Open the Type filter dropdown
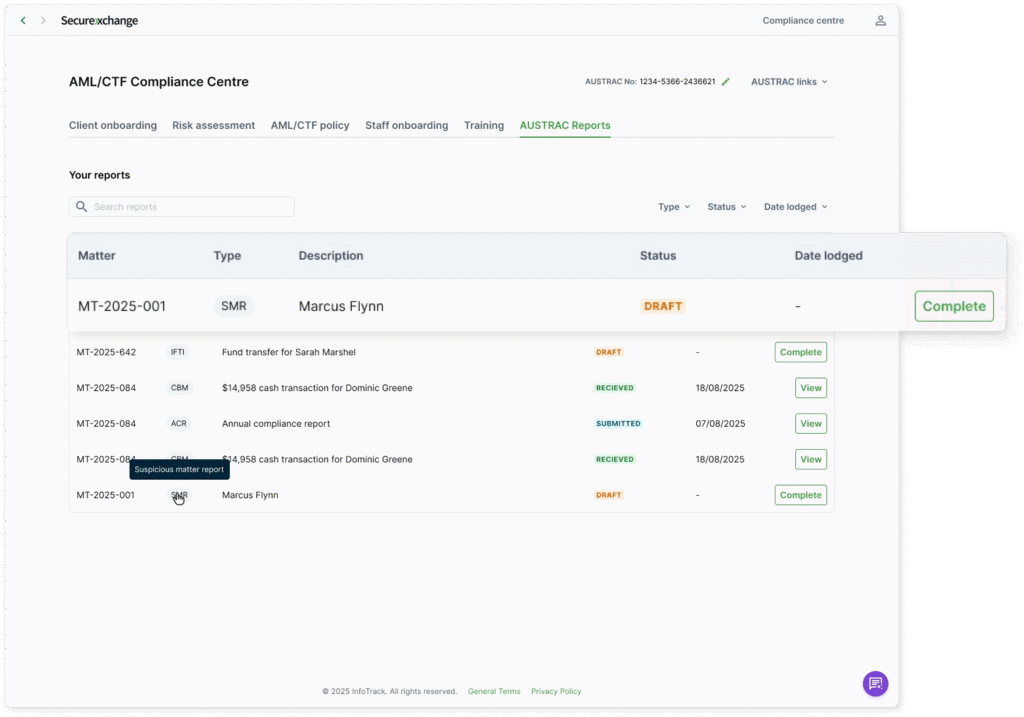Image resolution: width=1024 pixels, height=717 pixels. tap(673, 207)
